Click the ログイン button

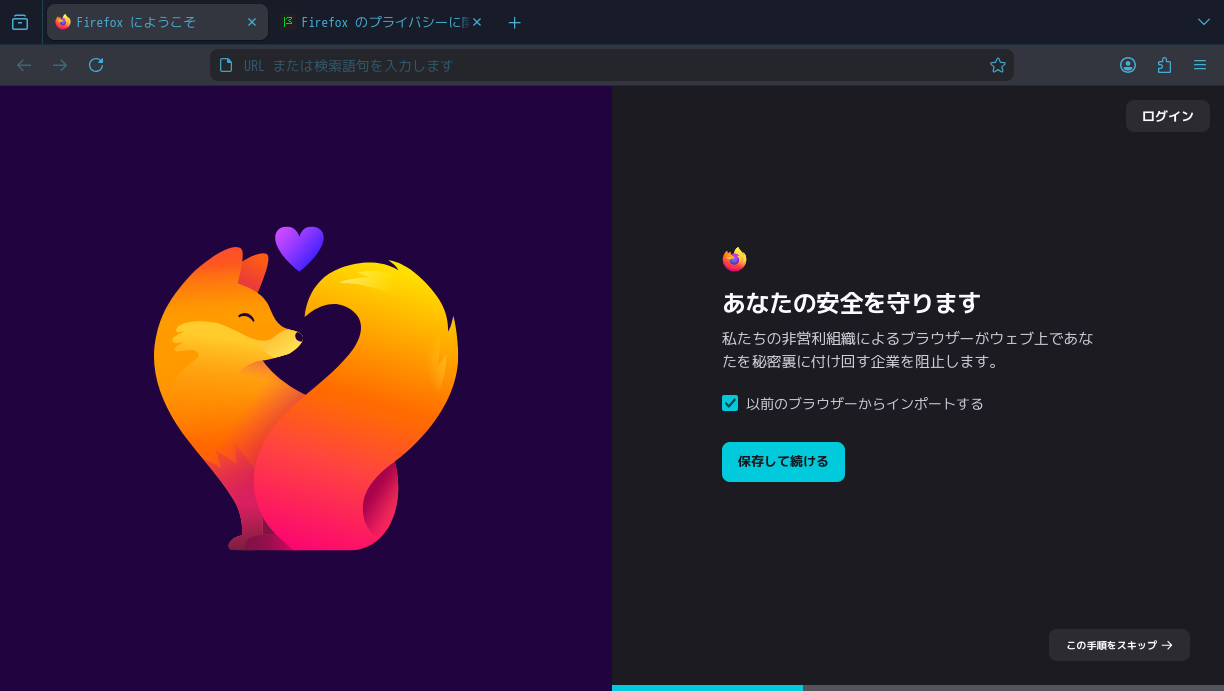click(1167, 116)
